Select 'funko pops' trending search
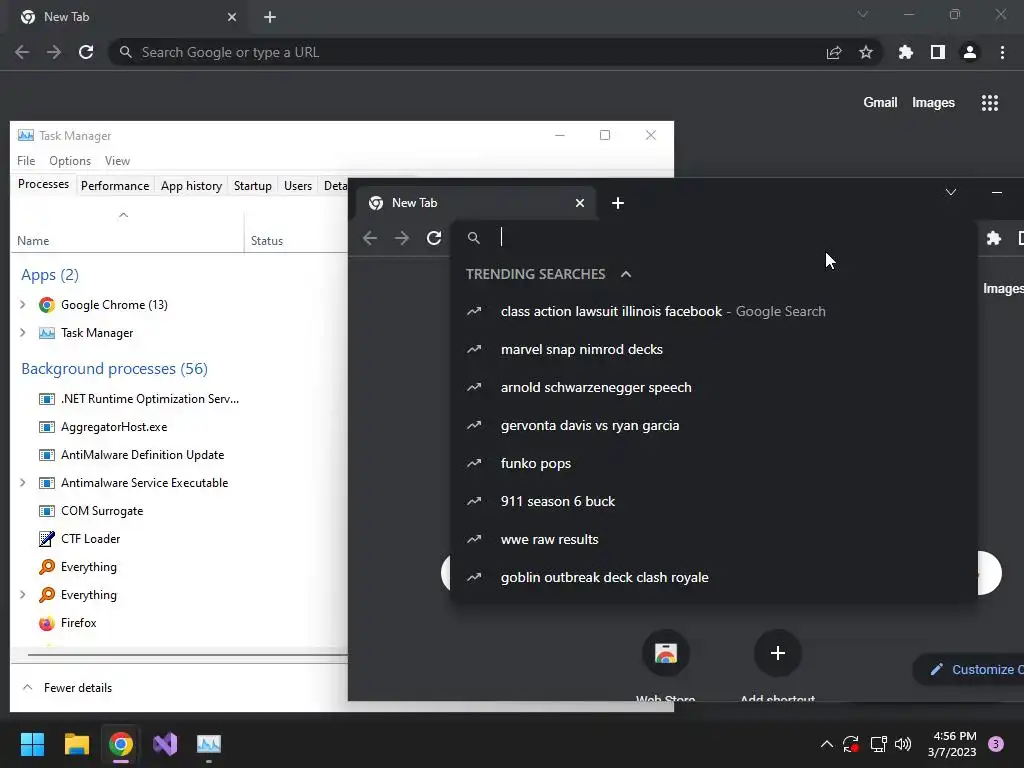This screenshot has height=768, width=1024. coord(714,463)
